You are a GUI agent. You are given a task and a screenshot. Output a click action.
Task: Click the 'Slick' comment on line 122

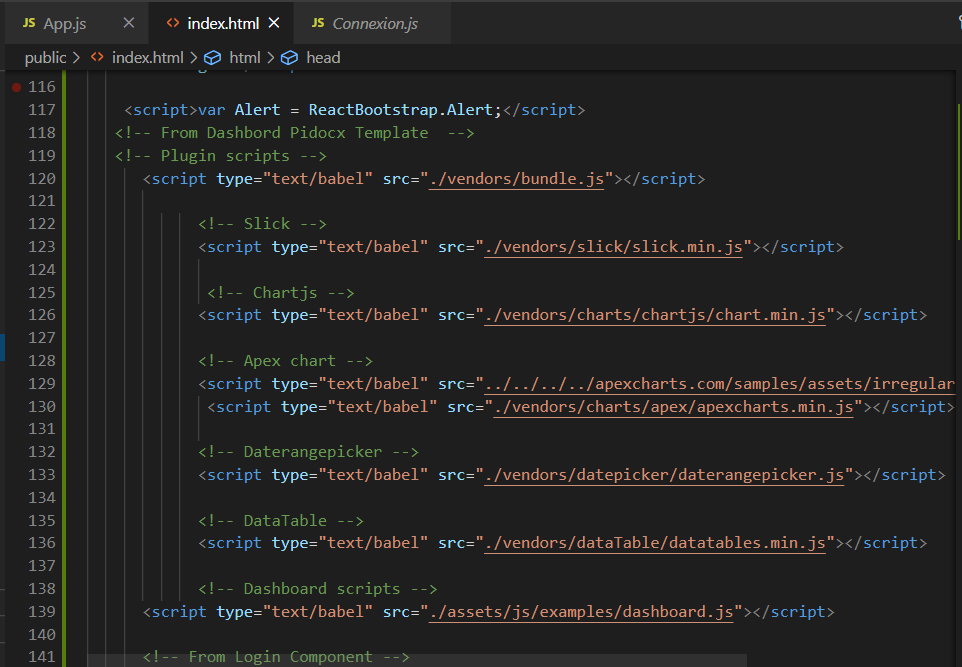(262, 224)
